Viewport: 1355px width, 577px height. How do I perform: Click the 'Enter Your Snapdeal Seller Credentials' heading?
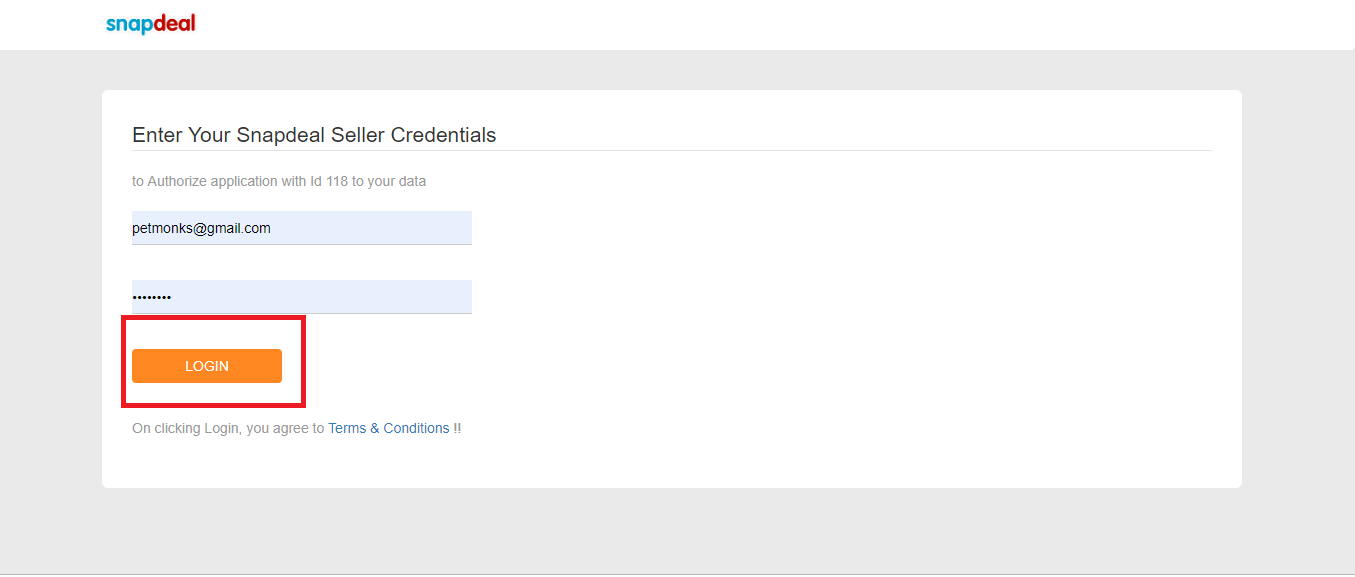(x=314, y=135)
